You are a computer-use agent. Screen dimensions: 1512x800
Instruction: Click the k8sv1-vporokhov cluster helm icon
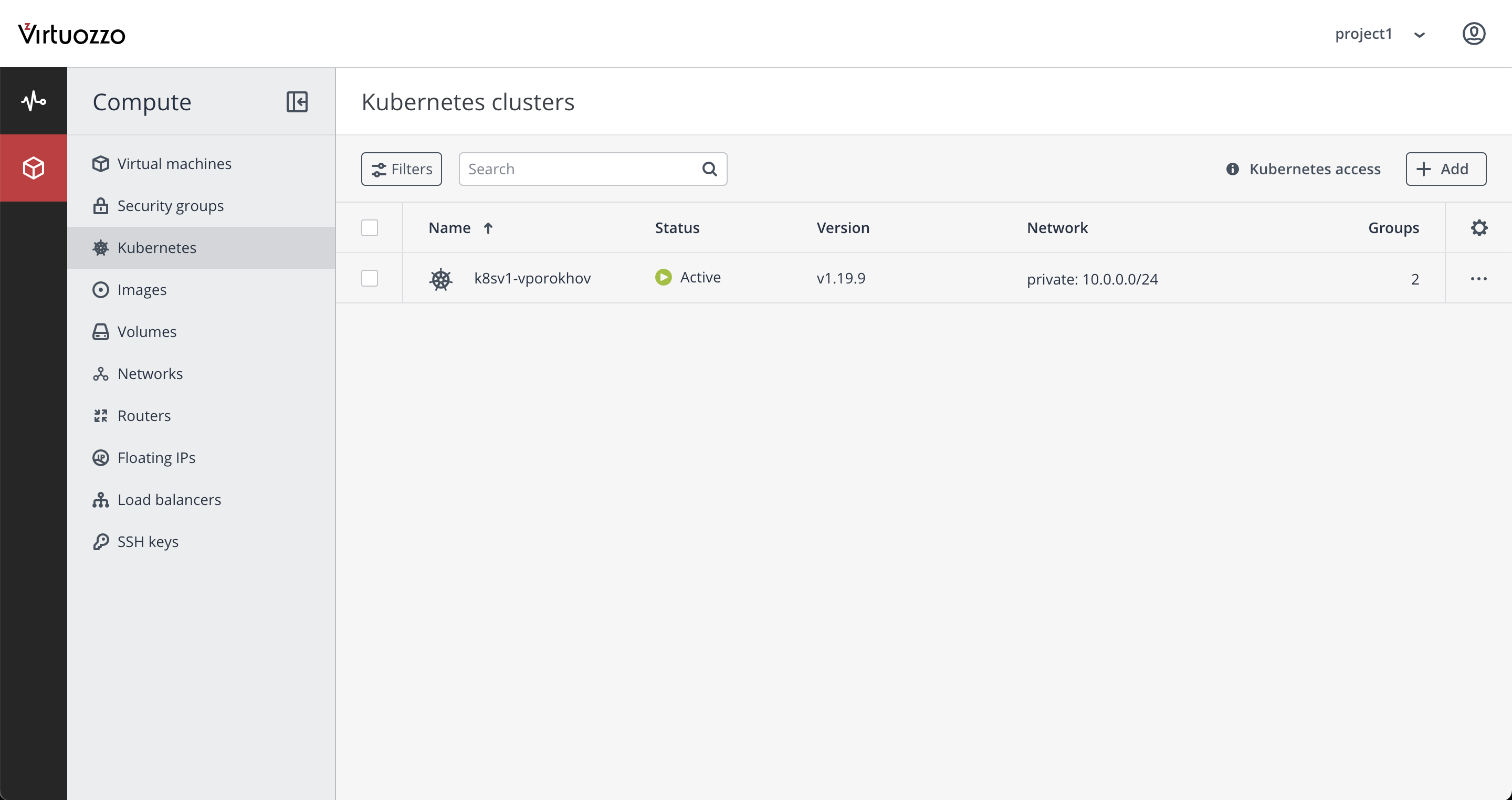pyautogui.click(x=440, y=279)
